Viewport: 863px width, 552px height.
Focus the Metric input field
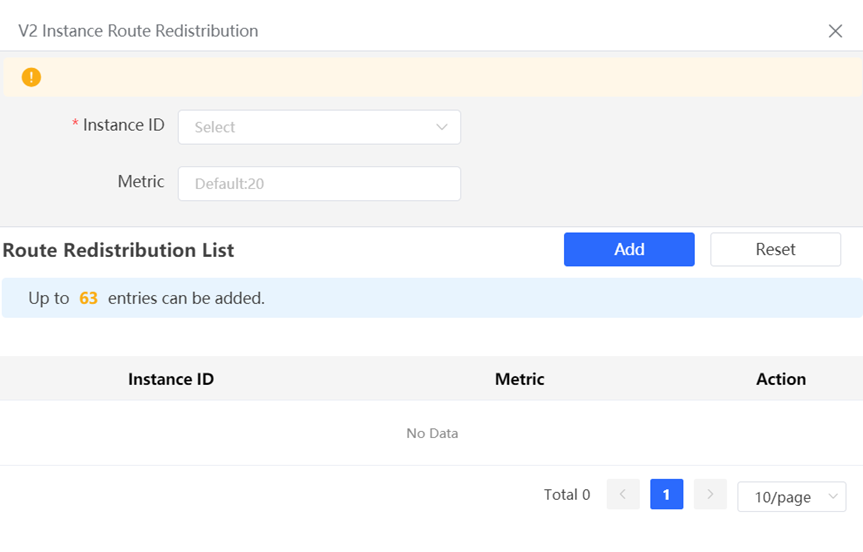coord(319,184)
